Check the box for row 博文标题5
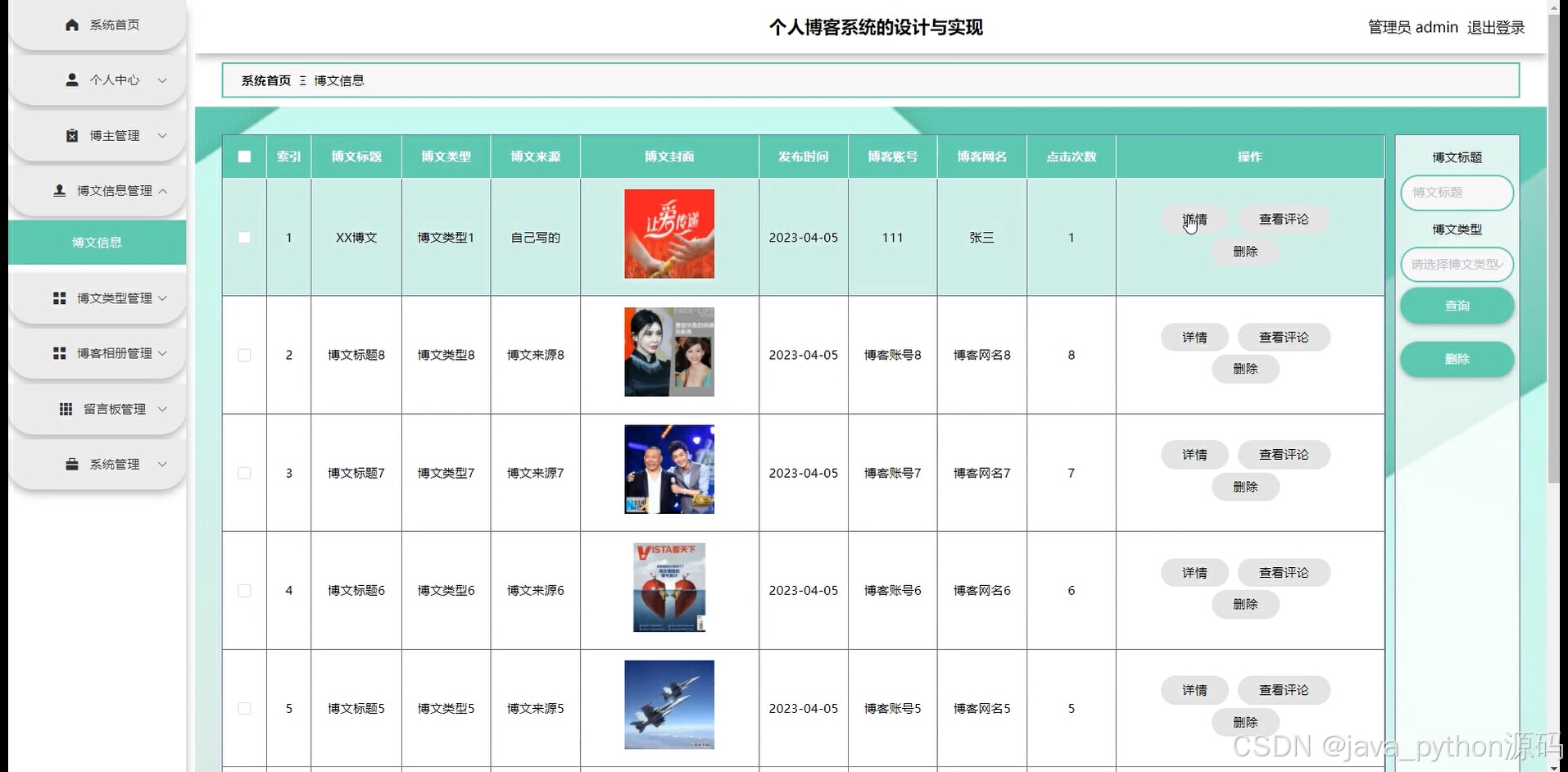This screenshot has height=772, width=1568. point(244,708)
